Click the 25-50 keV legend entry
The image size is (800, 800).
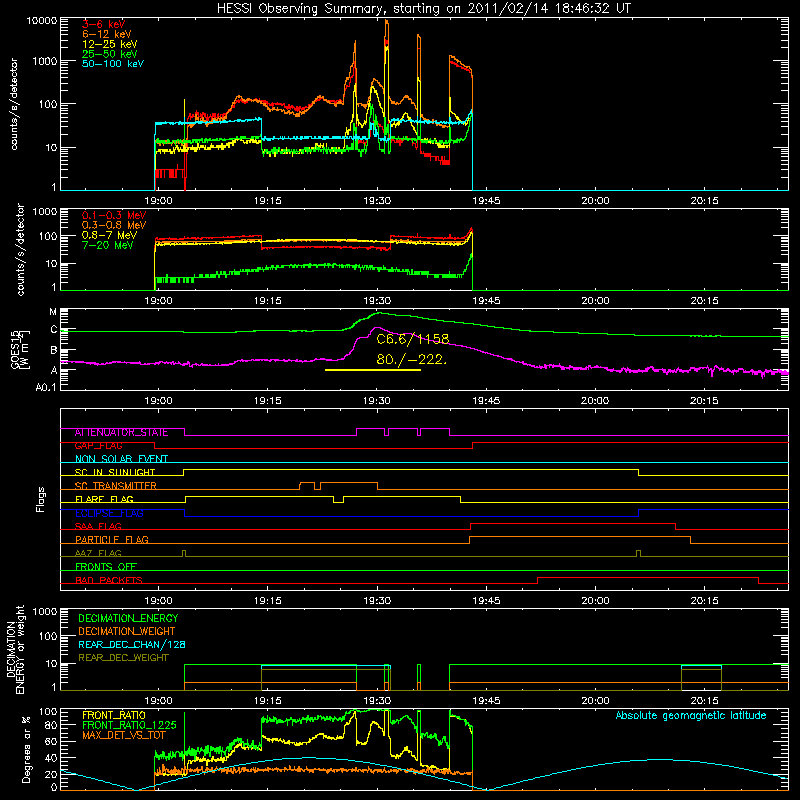(110, 54)
